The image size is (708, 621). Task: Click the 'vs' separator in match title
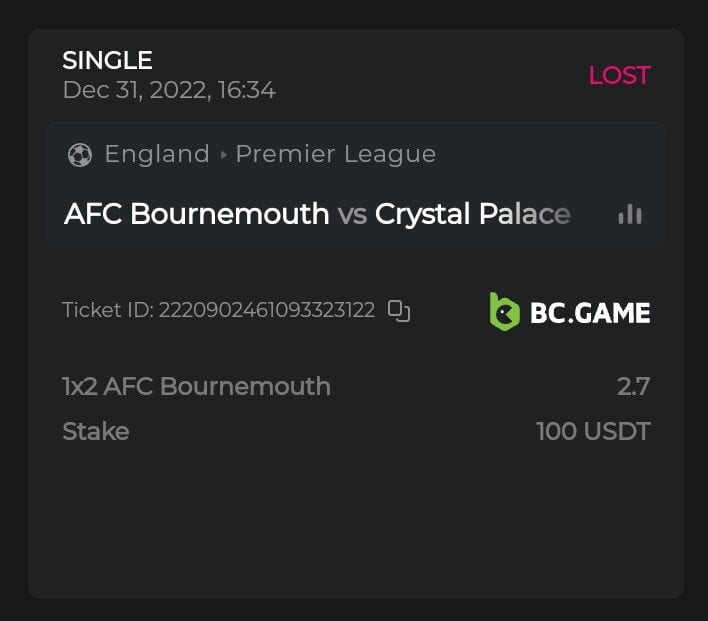click(352, 214)
